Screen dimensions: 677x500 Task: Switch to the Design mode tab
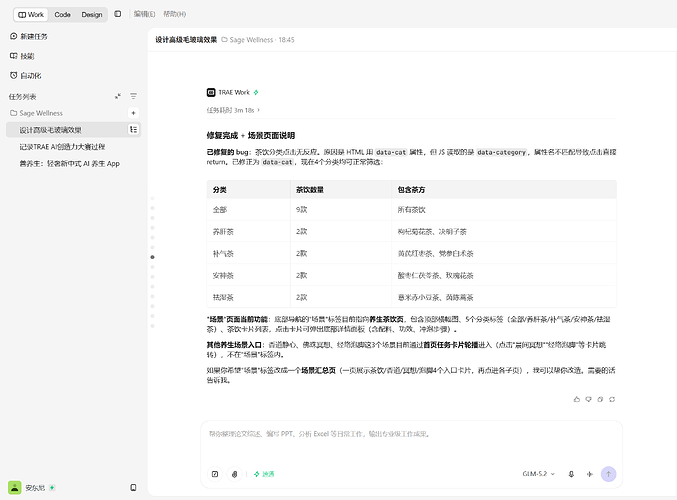92,15
